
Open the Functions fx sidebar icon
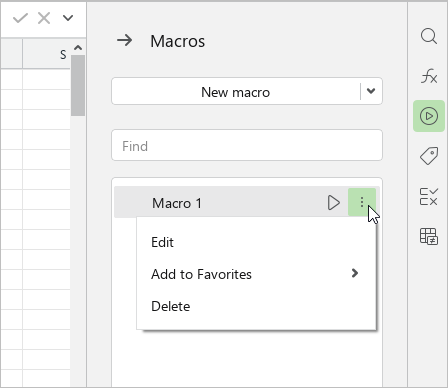(429, 76)
